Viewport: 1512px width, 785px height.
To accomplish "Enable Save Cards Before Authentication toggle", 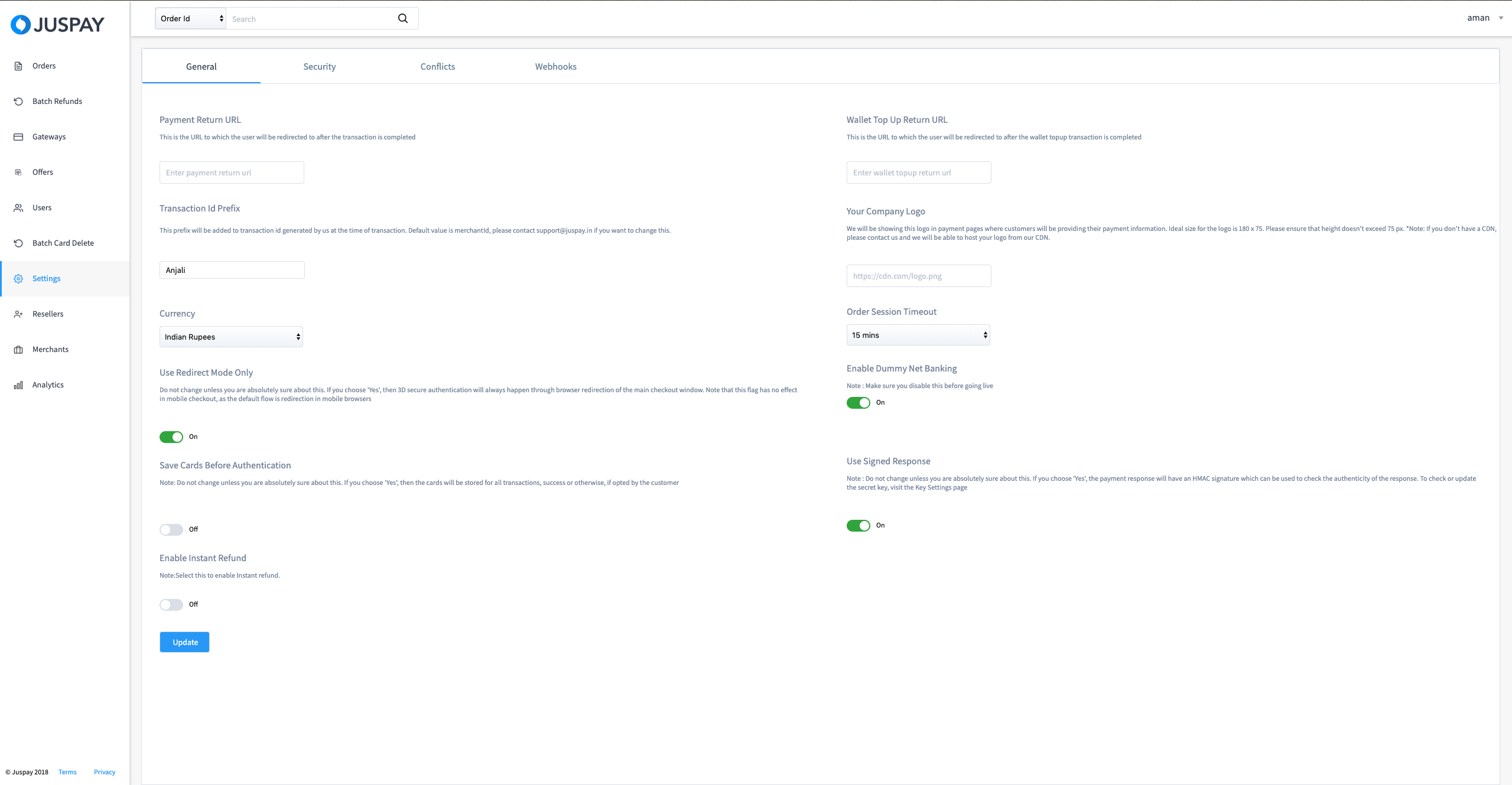I will 171,530.
